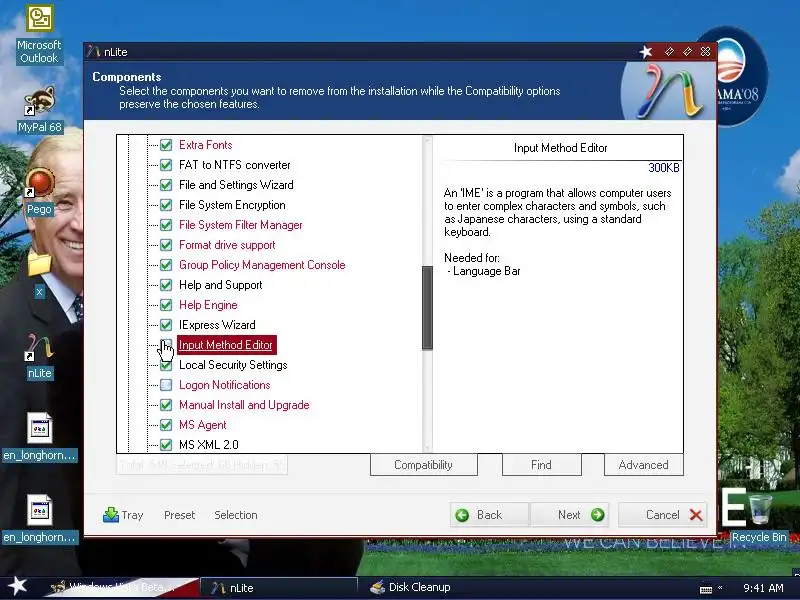This screenshot has width=800, height=600.
Task: Cancel the nLite wizard
Action: pos(662,515)
